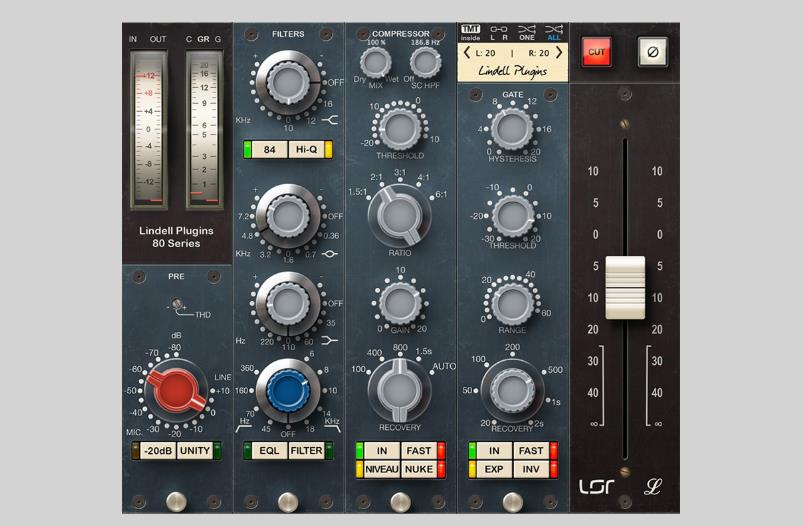Click the compressor RECOVERY knob

pyautogui.click(x=399, y=391)
